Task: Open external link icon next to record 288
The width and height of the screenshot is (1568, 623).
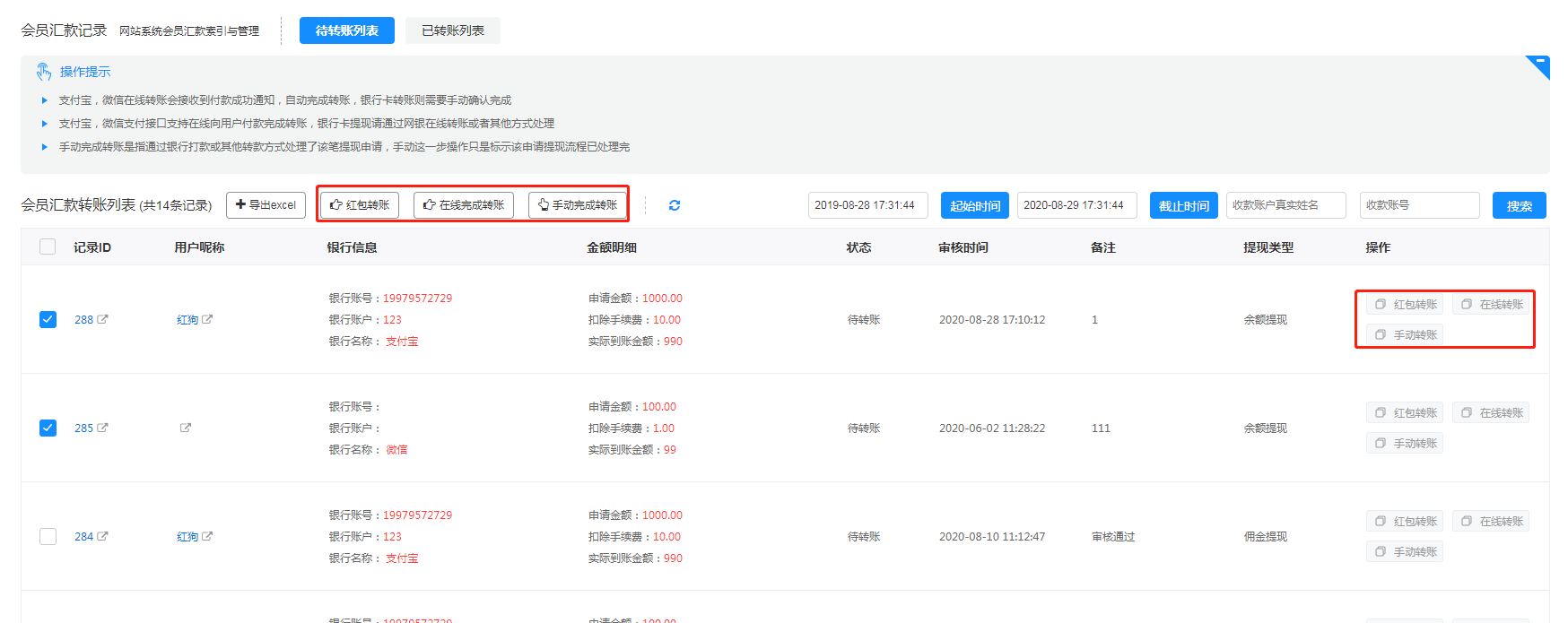Action: [x=102, y=319]
